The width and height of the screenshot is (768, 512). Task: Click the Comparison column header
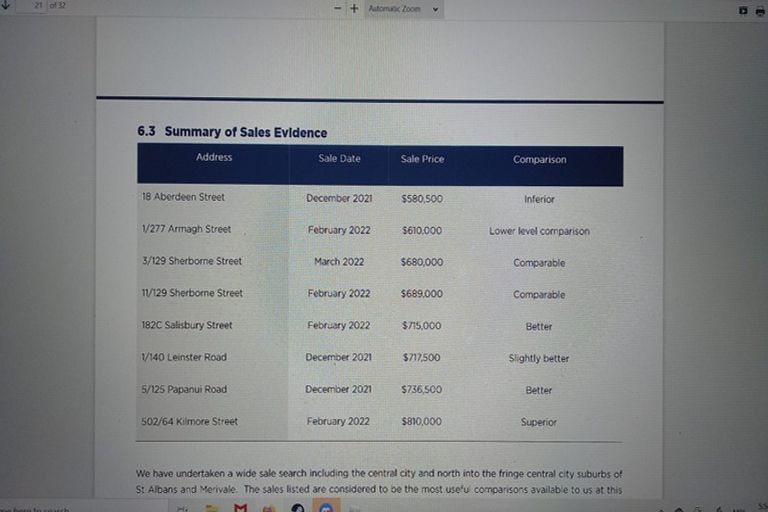click(x=539, y=160)
